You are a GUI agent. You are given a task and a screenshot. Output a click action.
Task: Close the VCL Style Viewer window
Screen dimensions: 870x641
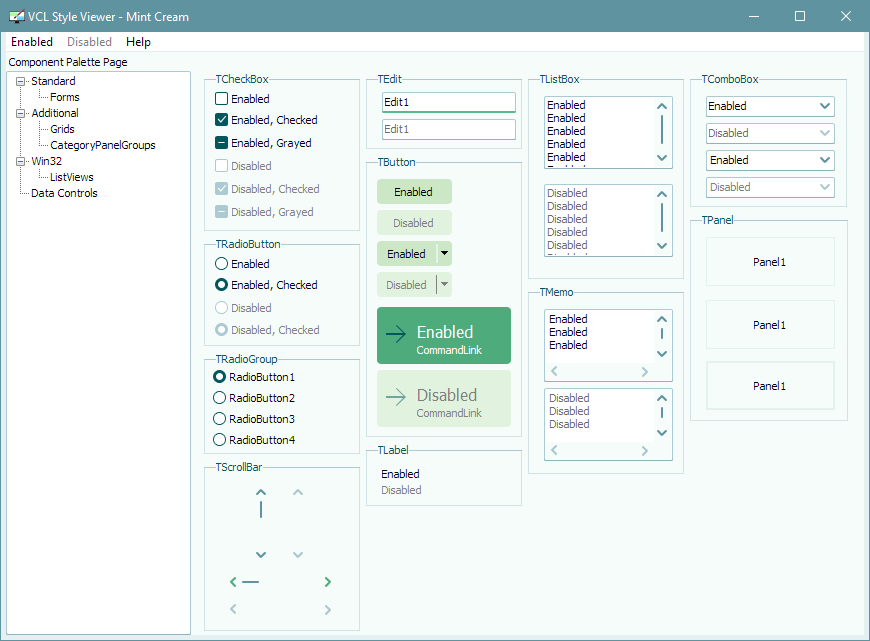coord(846,16)
